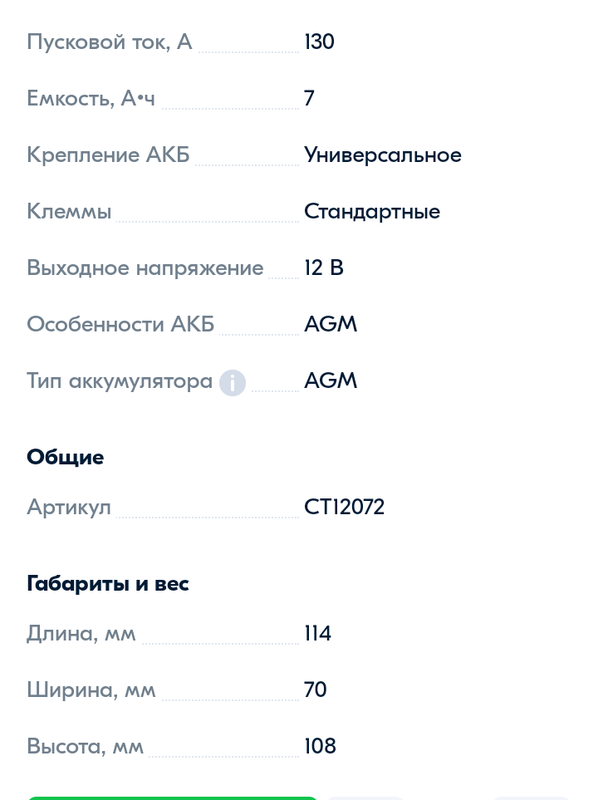Click the green button at the bottom edge

[x=172, y=797]
